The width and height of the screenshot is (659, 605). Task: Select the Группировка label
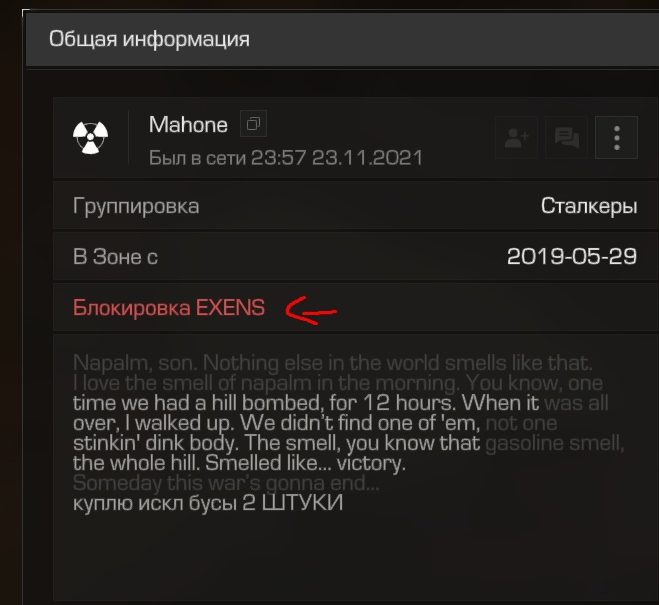(136, 206)
